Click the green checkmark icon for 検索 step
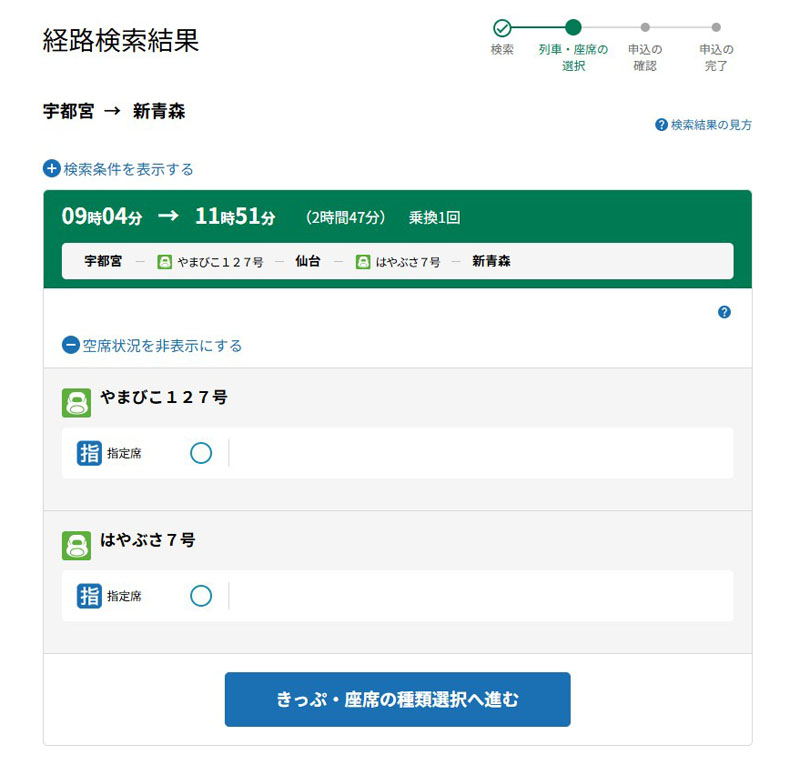The width and height of the screenshot is (800, 765). point(502,28)
